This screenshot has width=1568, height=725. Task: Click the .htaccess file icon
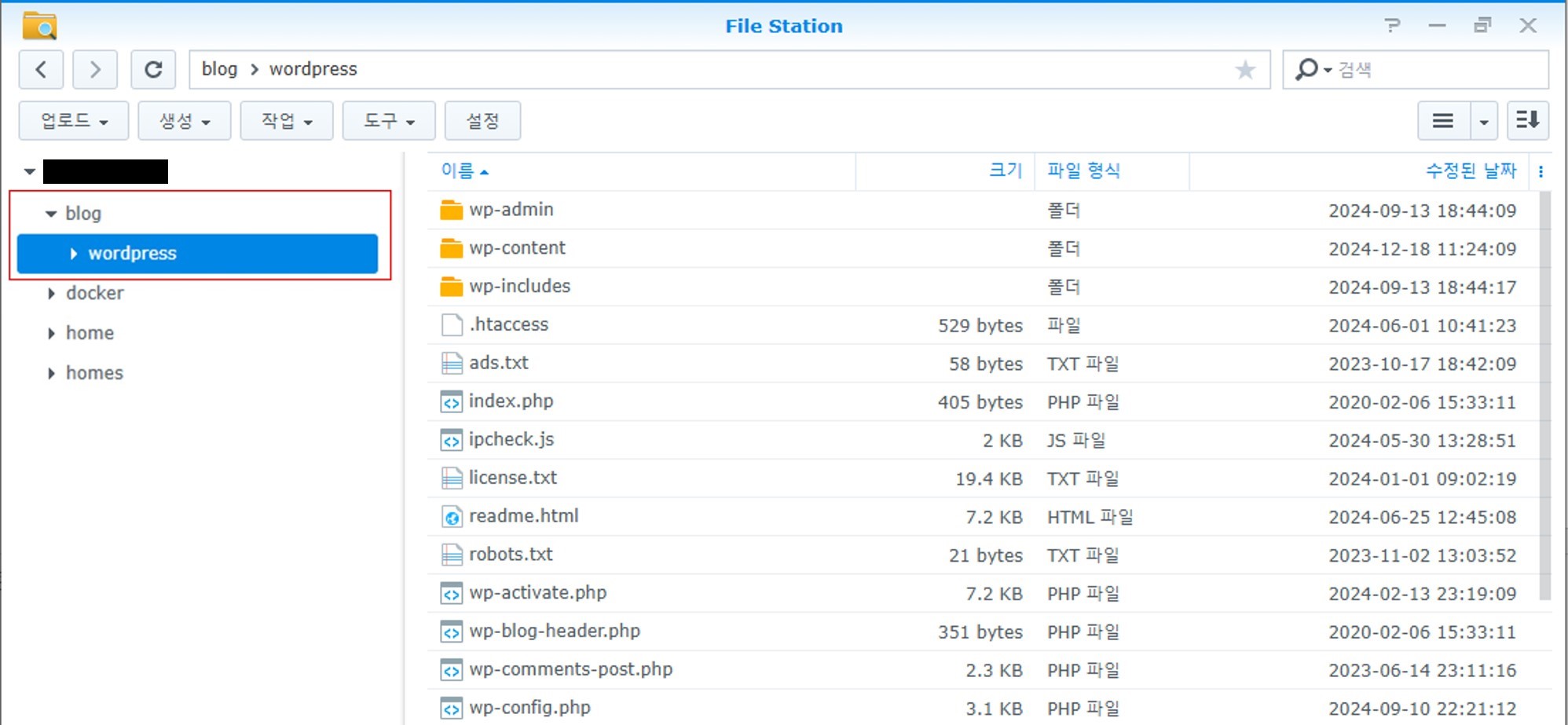click(x=452, y=325)
